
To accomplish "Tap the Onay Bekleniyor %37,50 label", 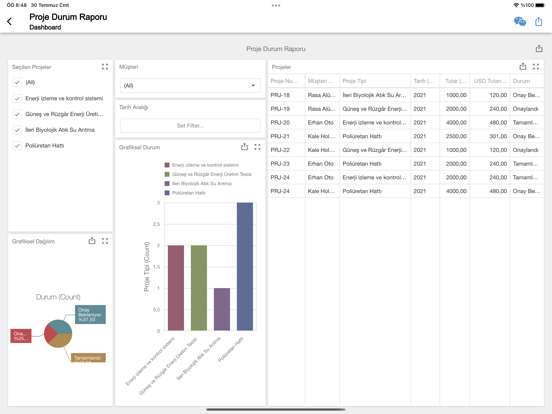I will [90, 314].
